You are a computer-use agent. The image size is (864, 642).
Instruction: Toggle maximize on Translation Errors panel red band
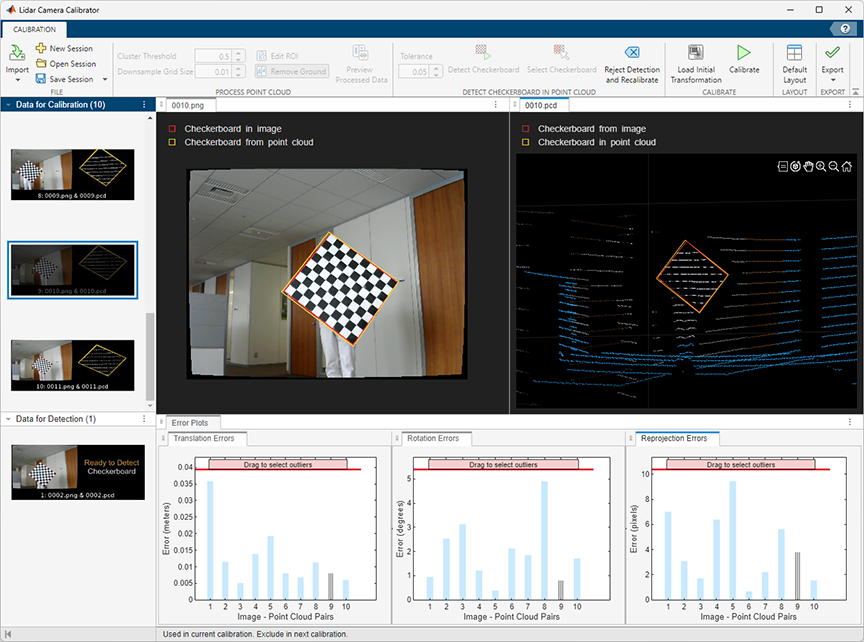(x=276, y=464)
